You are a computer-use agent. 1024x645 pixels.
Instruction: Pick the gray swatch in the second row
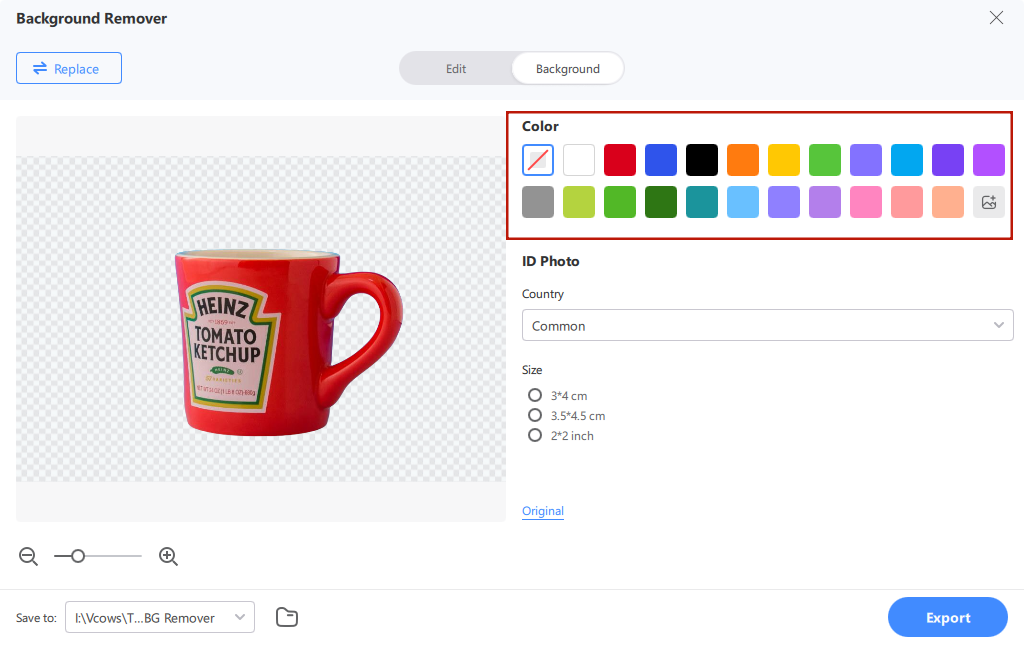[x=537, y=202]
